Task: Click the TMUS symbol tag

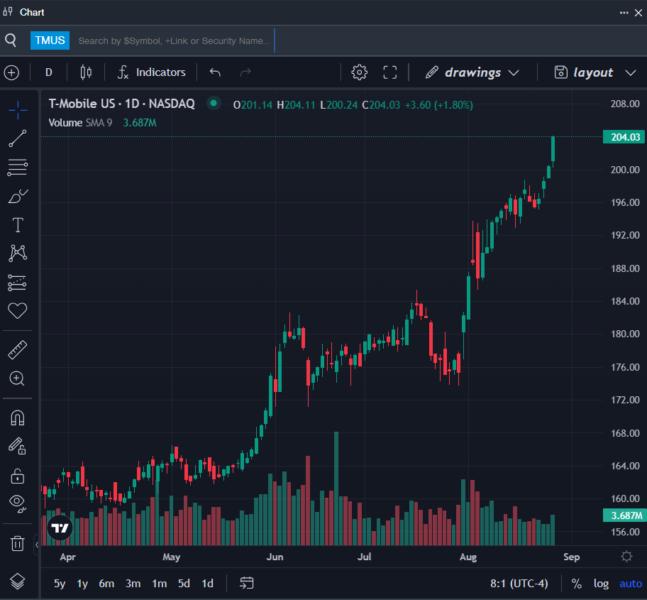Action: pyautogui.click(x=50, y=40)
